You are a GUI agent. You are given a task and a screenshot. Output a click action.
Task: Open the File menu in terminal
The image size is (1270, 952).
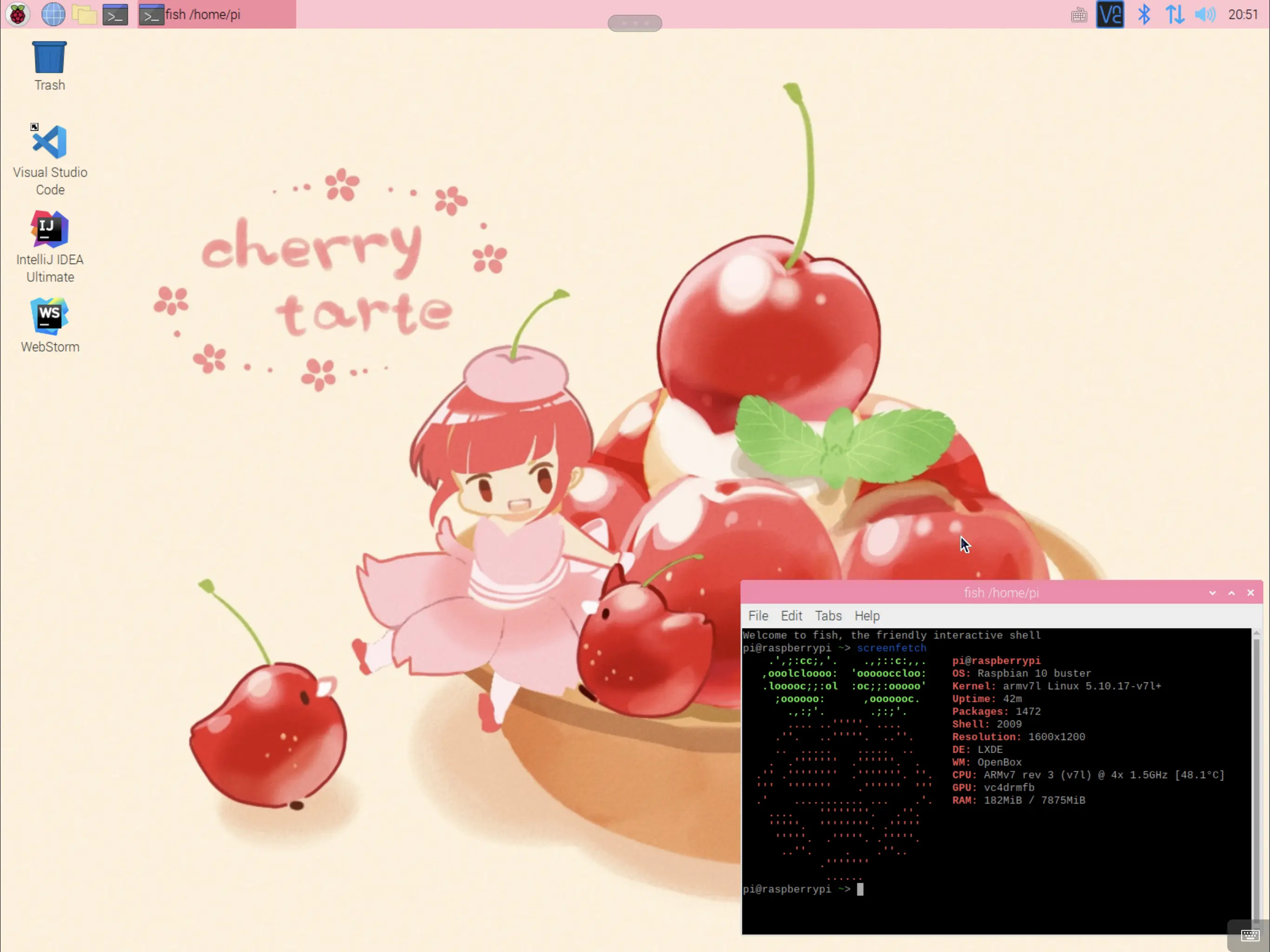[x=758, y=615]
